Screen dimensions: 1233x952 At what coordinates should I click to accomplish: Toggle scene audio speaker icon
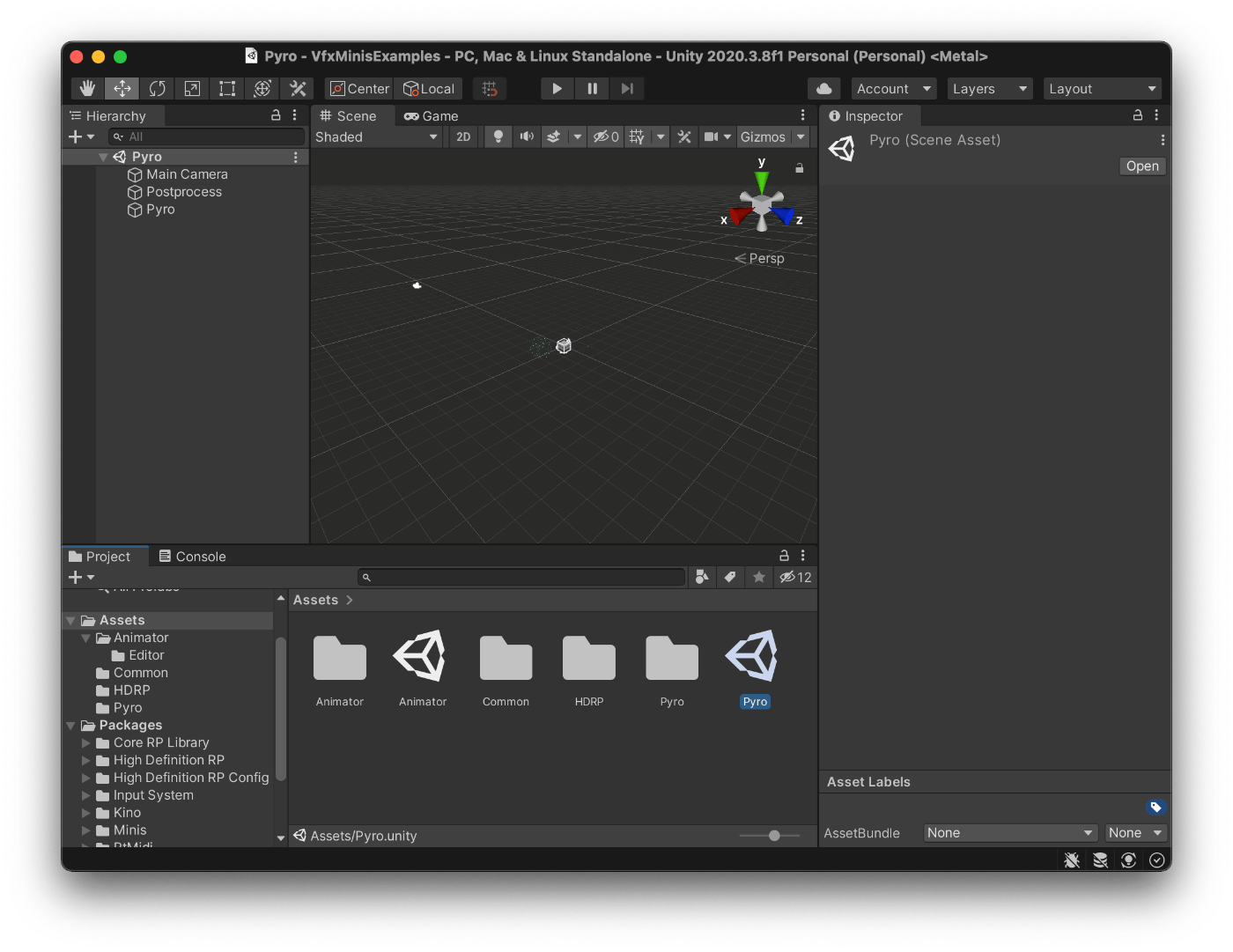coord(527,137)
